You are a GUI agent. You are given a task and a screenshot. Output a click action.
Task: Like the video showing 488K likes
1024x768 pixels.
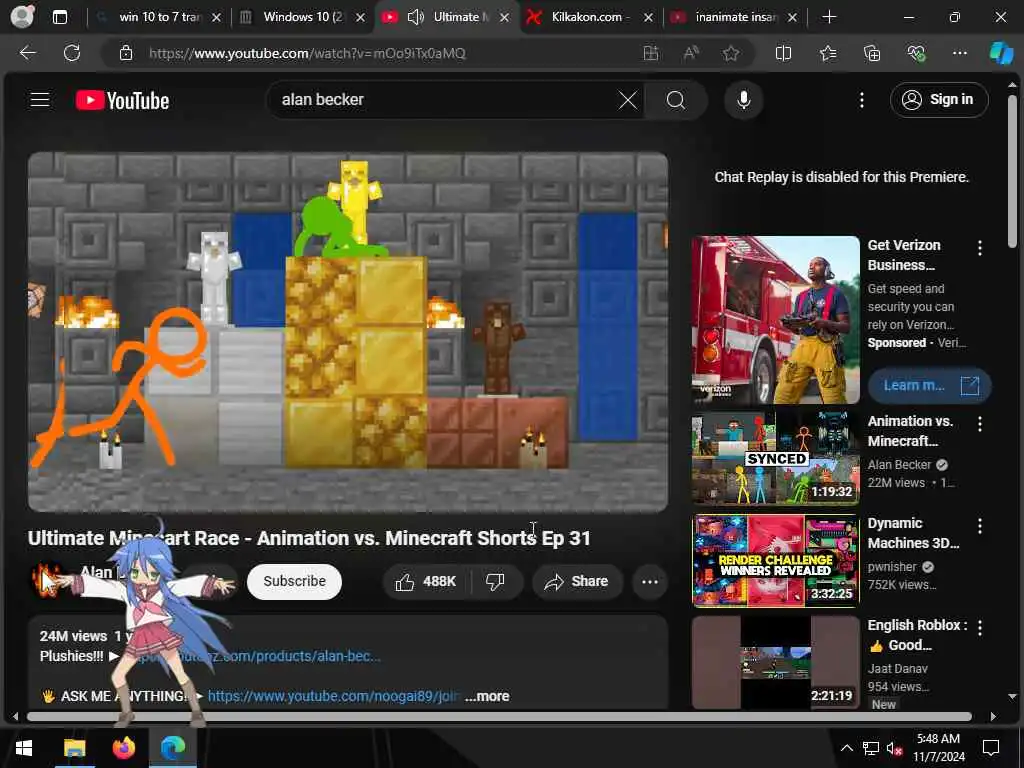click(426, 581)
